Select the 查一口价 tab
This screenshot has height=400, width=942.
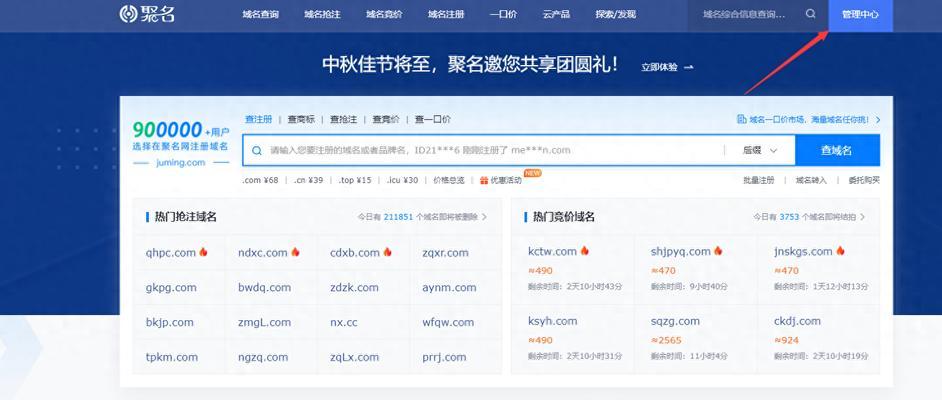click(433, 120)
